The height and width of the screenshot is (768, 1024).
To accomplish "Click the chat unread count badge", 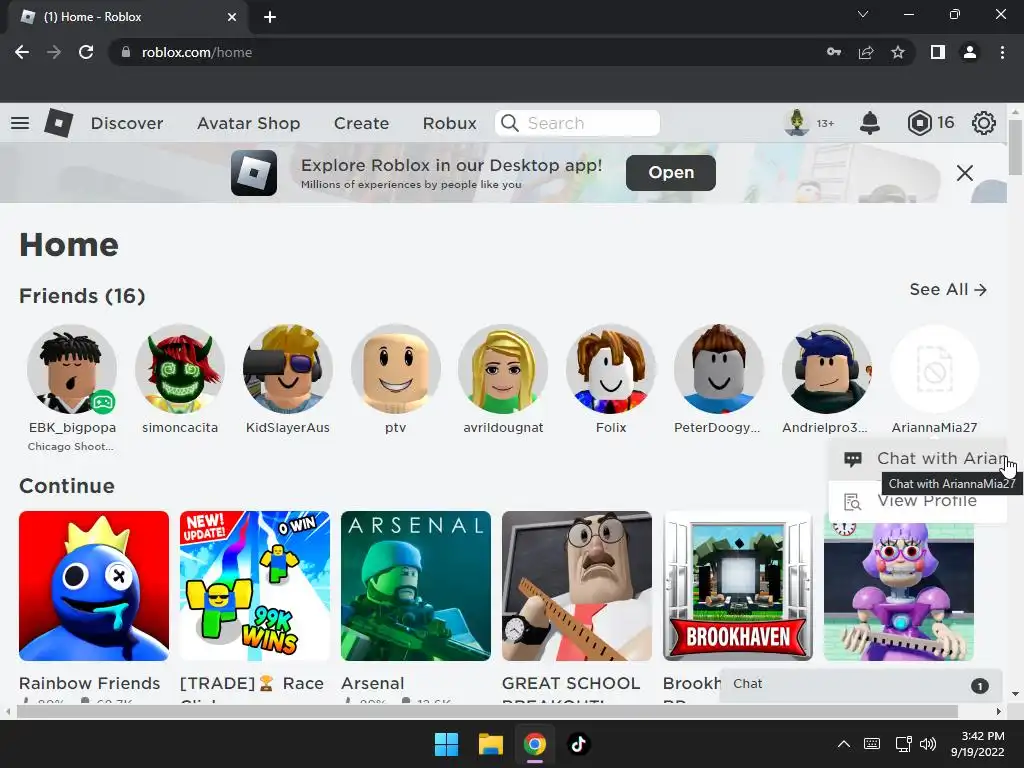I will click(979, 686).
